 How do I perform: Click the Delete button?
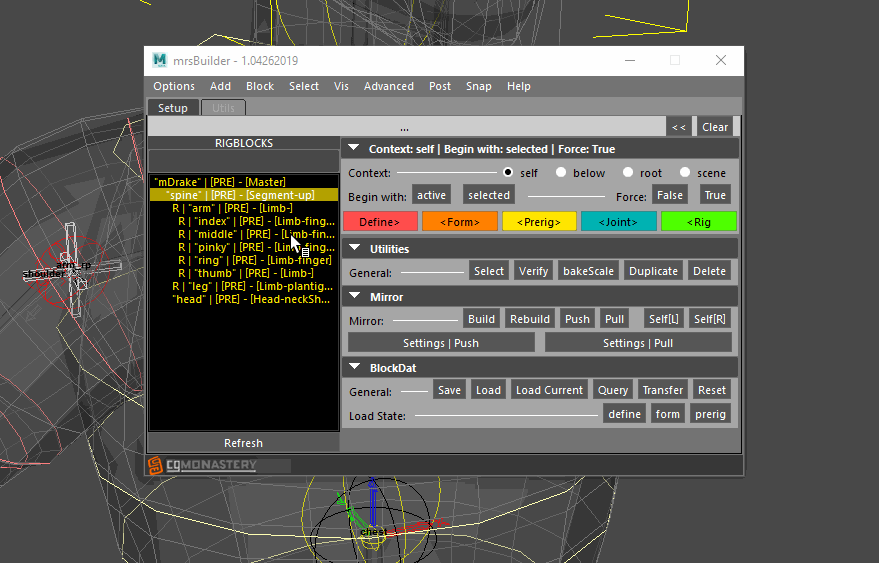click(x=709, y=271)
